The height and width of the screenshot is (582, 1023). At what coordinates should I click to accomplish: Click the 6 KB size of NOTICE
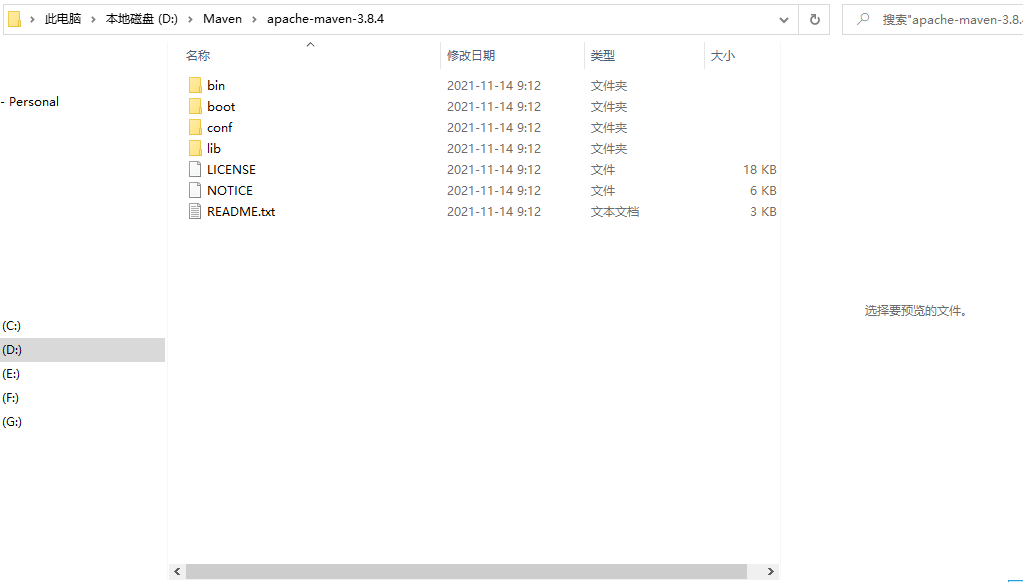[763, 191]
